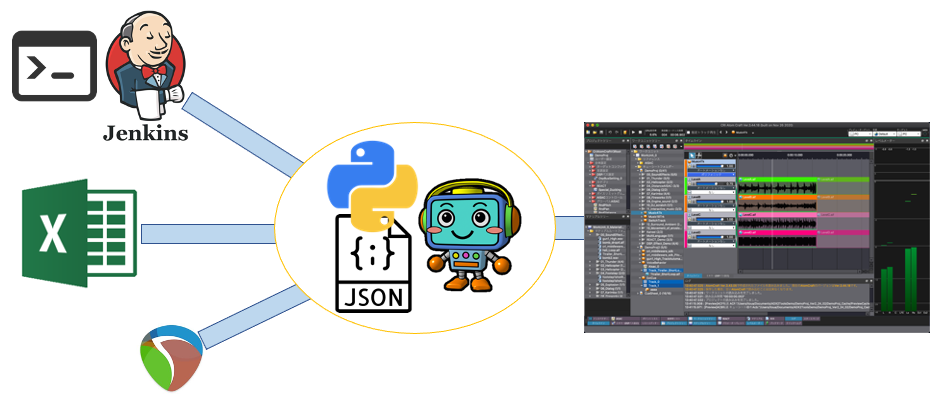The height and width of the screenshot is (404, 944).
Task: Start playback with the play button
Action: [x=633, y=132]
